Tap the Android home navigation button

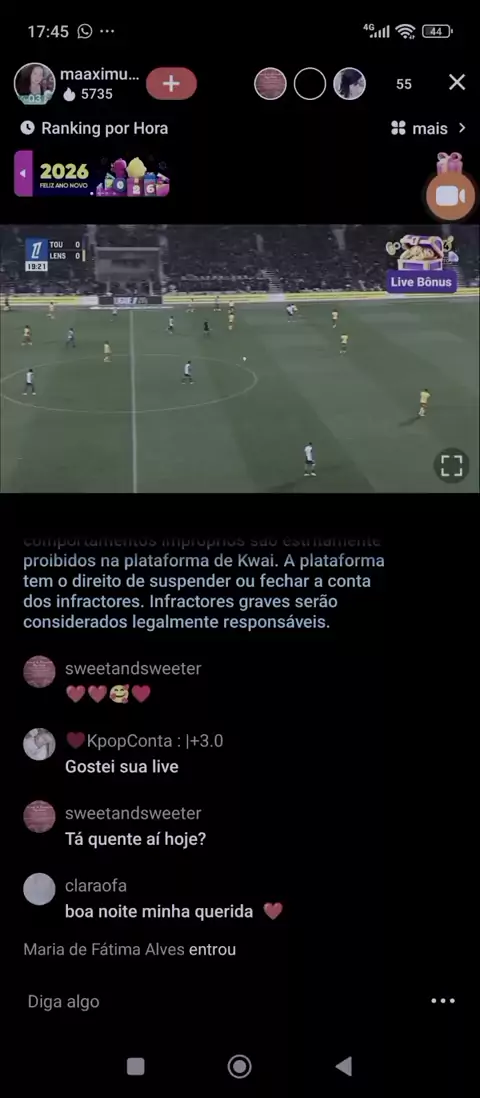[240, 1066]
